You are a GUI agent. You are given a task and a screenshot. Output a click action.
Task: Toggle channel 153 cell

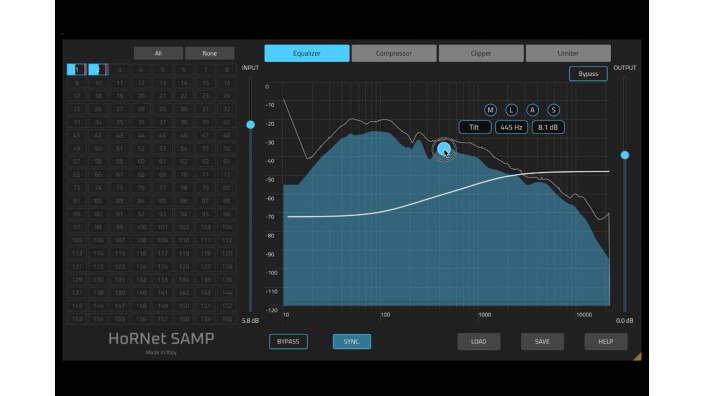77,319
